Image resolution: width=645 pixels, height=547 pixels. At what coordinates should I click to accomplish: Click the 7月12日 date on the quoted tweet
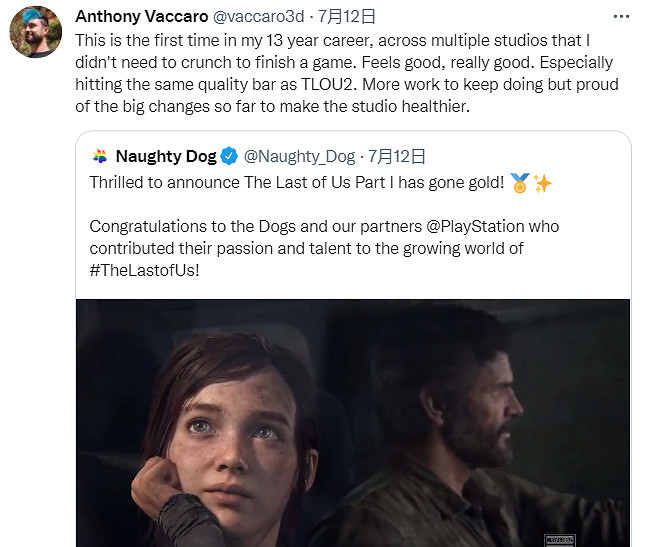click(397, 156)
